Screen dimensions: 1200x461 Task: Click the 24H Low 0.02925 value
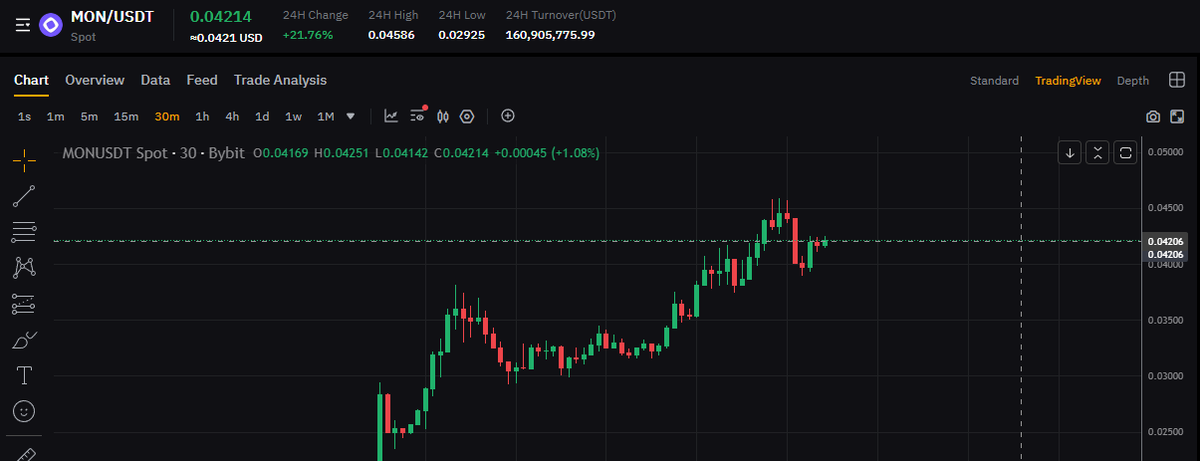[x=461, y=35]
